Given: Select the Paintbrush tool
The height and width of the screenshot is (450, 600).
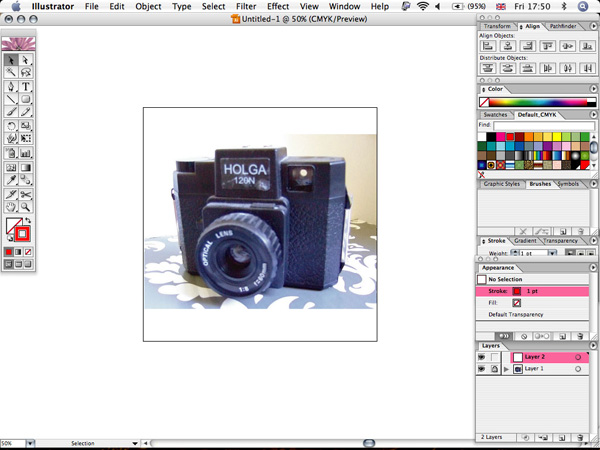Looking at the screenshot, I should pyautogui.click(x=11, y=112).
